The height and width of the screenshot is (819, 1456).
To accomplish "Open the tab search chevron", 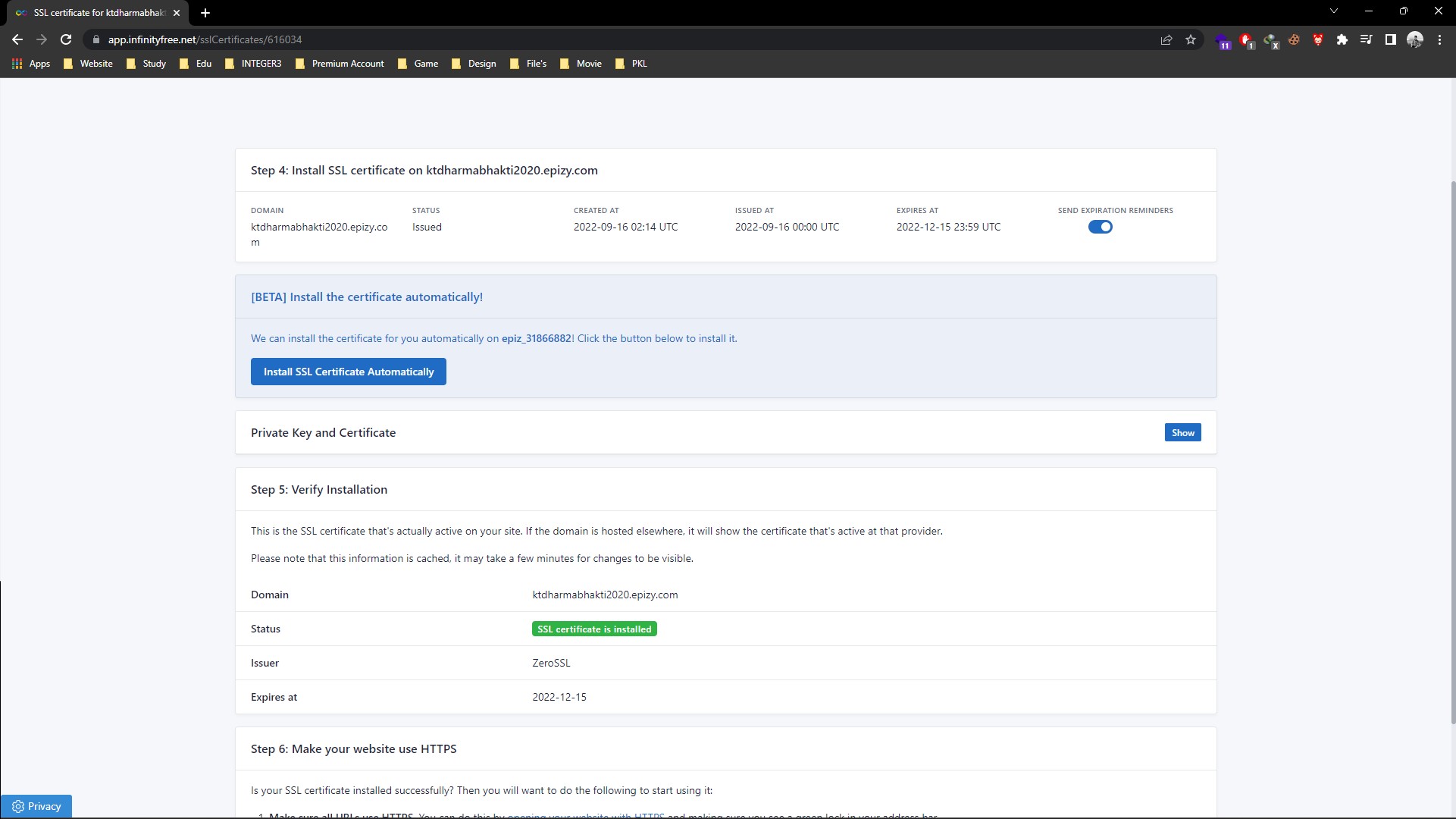I will [x=1334, y=11].
